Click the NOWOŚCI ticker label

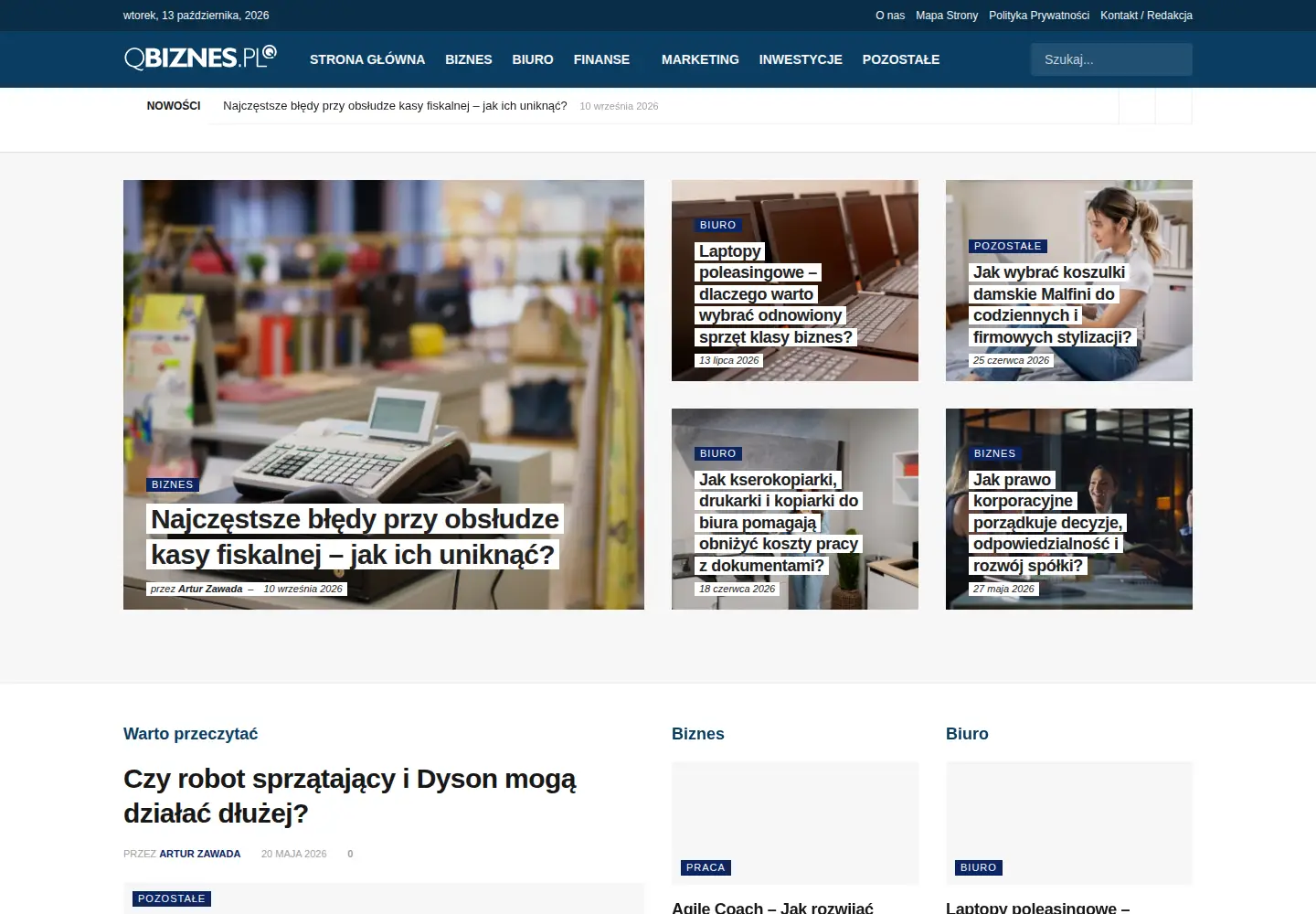click(174, 106)
